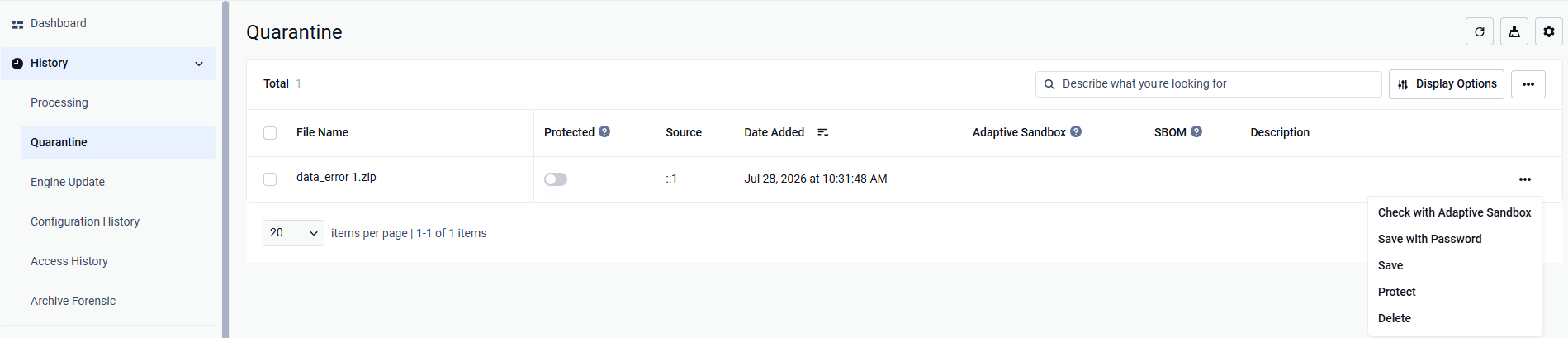Open the toolbar more-options ellipsis button
1568x338 pixels.
click(x=1528, y=84)
